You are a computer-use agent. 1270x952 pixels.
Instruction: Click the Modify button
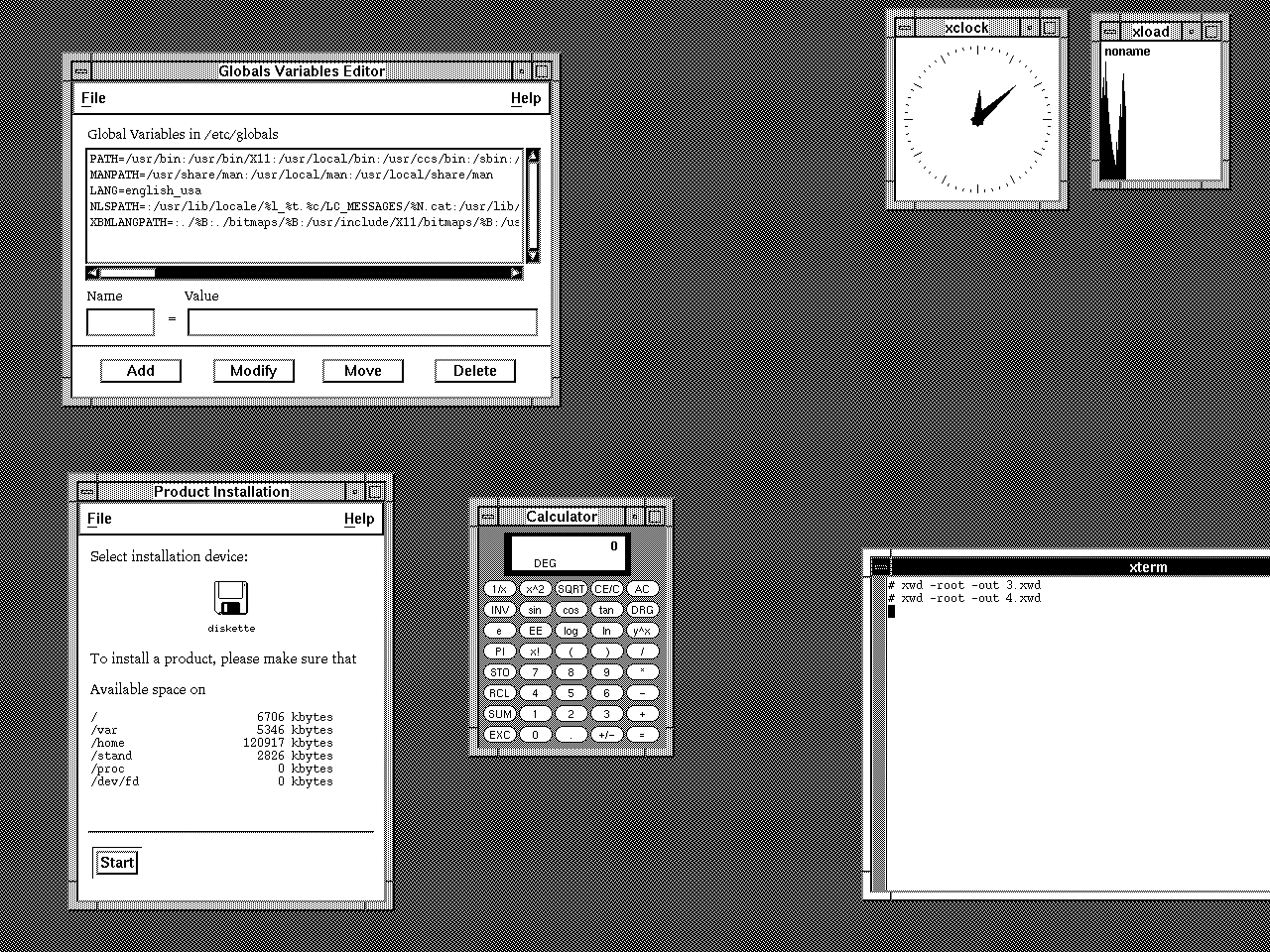[x=253, y=371]
